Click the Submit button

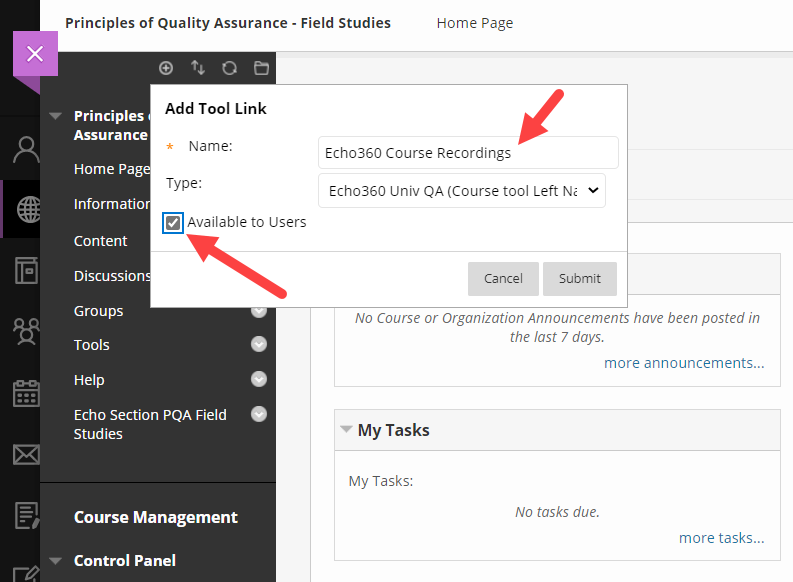point(580,279)
